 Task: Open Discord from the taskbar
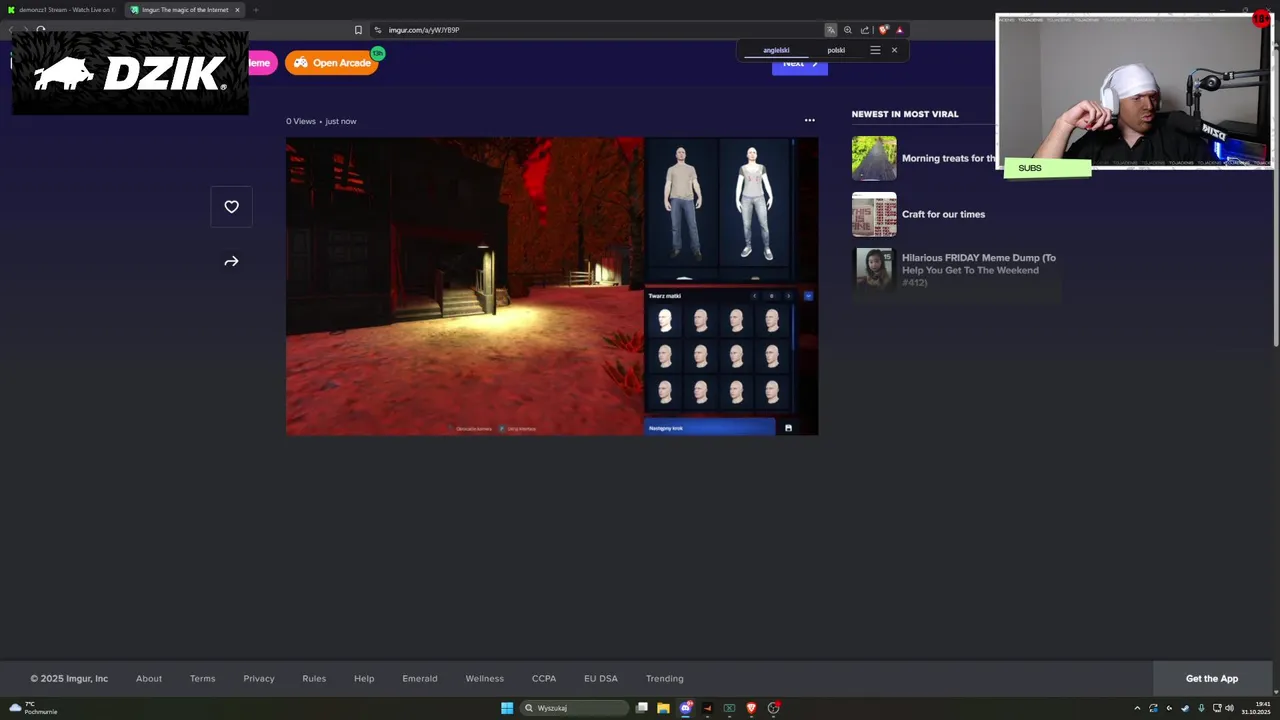(x=685, y=708)
